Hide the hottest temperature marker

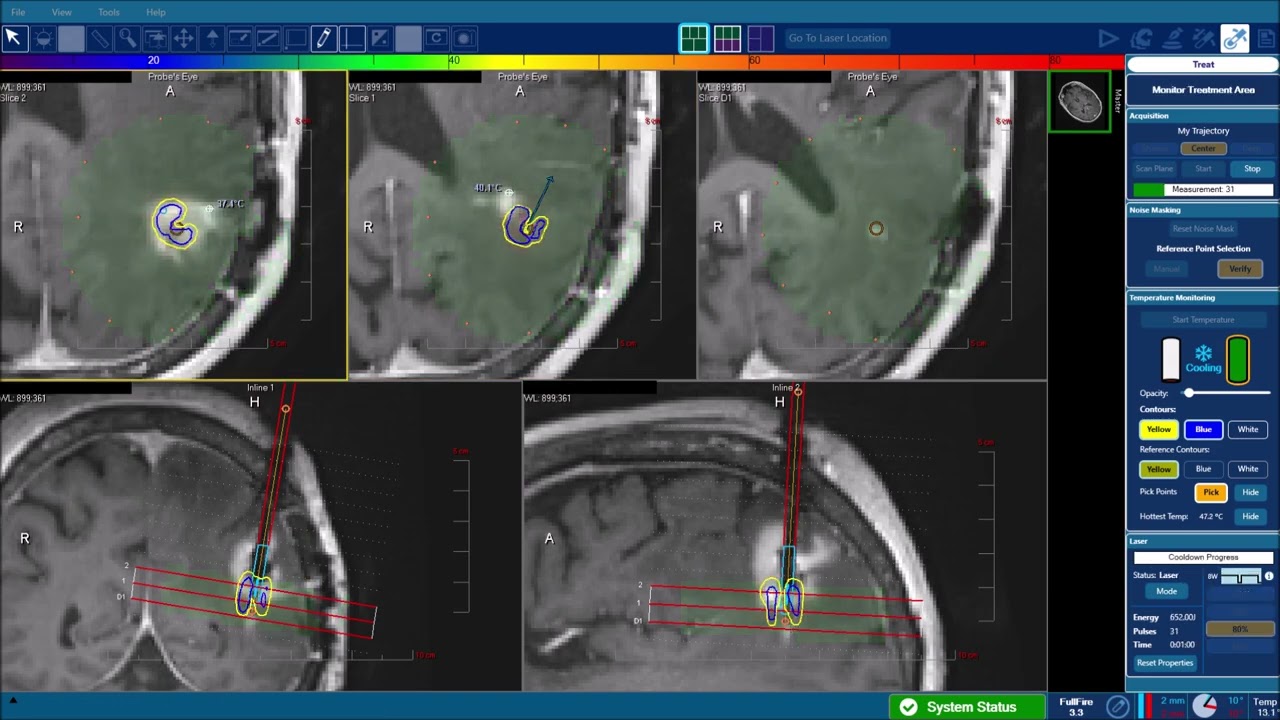(x=1250, y=516)
